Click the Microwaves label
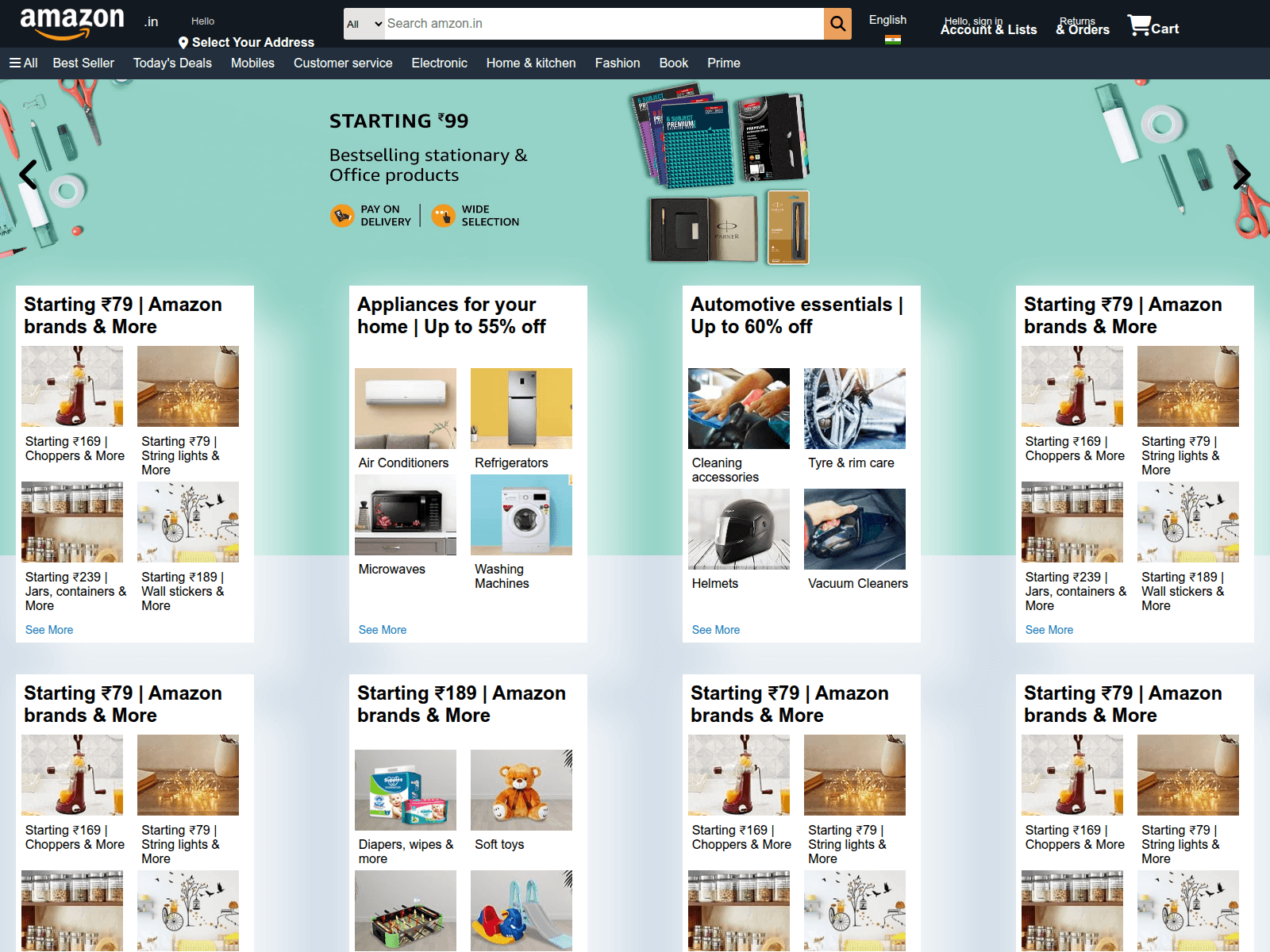This screenshot has height=952, width=1270. [x=392, y=569]
